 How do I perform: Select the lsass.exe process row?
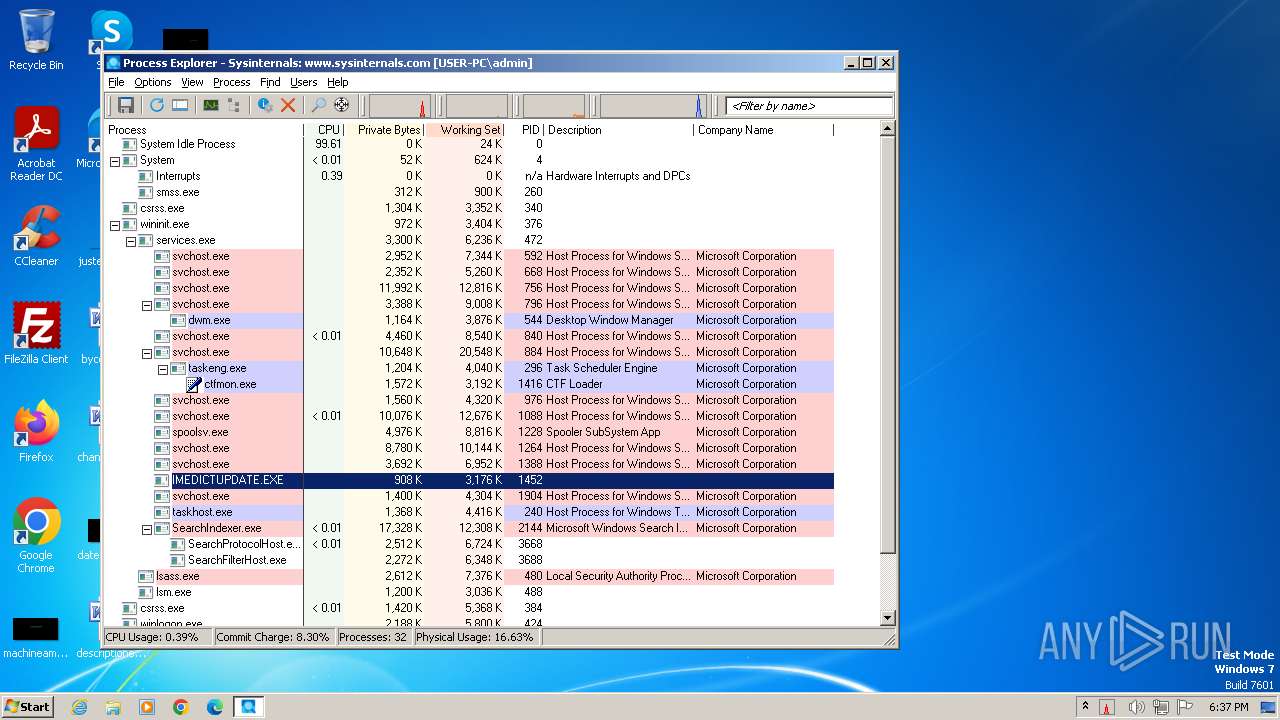(469, 576)
